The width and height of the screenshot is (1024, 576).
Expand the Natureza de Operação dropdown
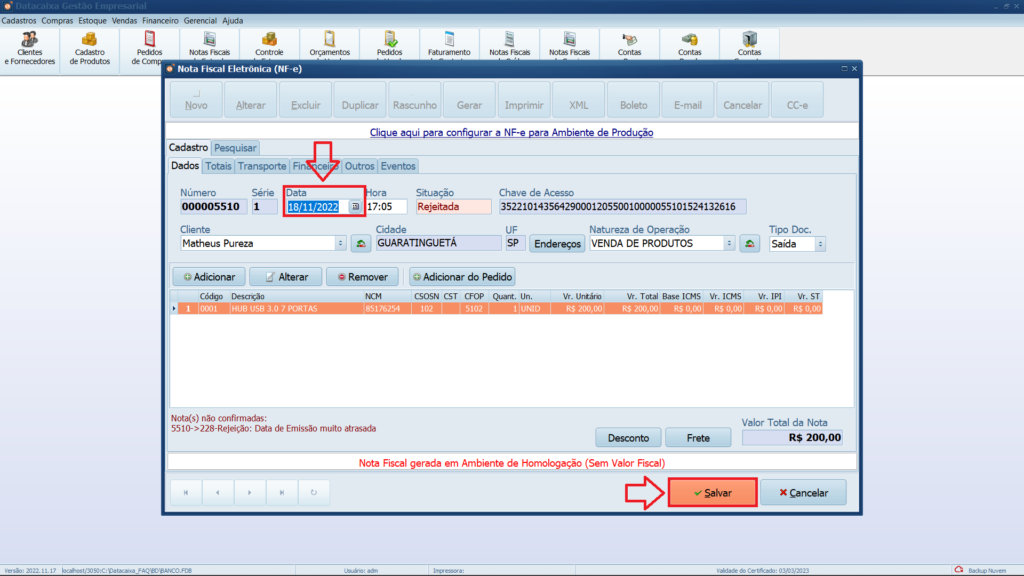(x=729, y=243)
